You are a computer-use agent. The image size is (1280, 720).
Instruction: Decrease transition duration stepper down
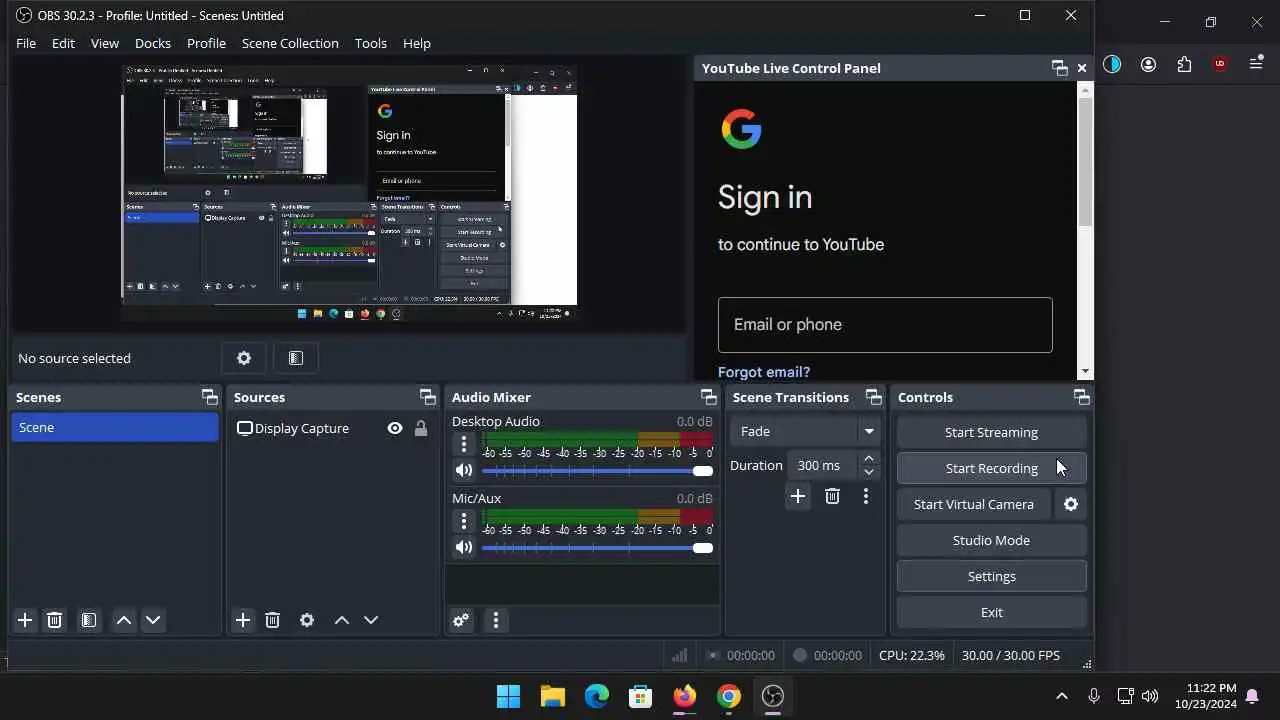[x=869, y=472]
